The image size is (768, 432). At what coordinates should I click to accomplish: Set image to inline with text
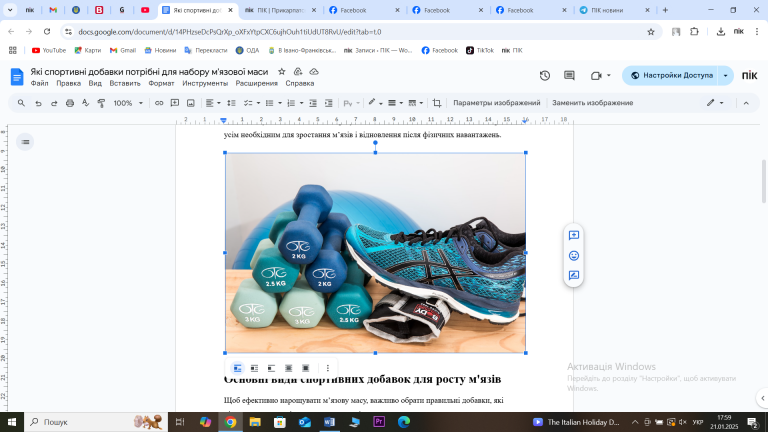[x=238, y=368]
